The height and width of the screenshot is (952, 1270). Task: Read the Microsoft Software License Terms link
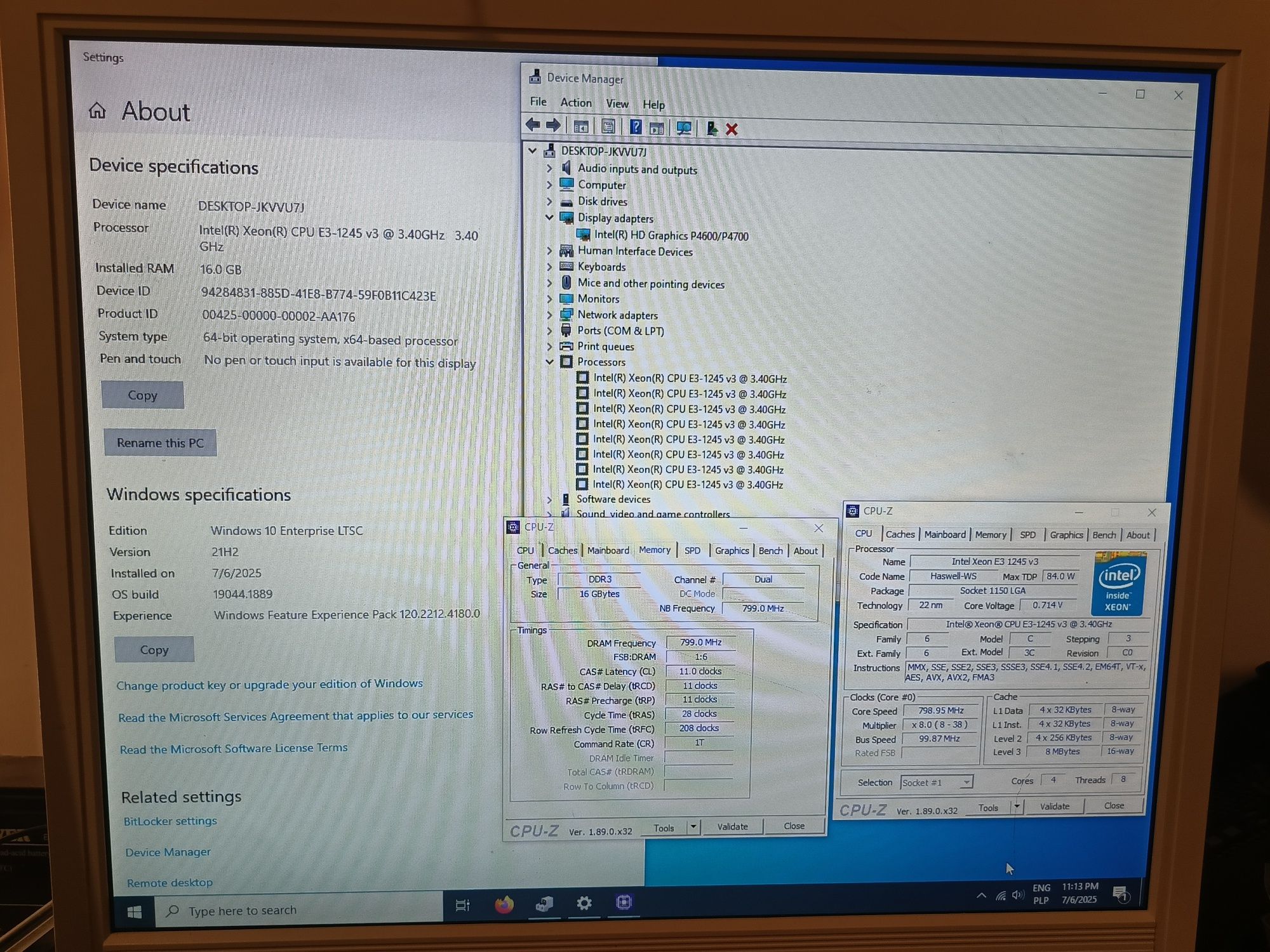pos(234,748)
